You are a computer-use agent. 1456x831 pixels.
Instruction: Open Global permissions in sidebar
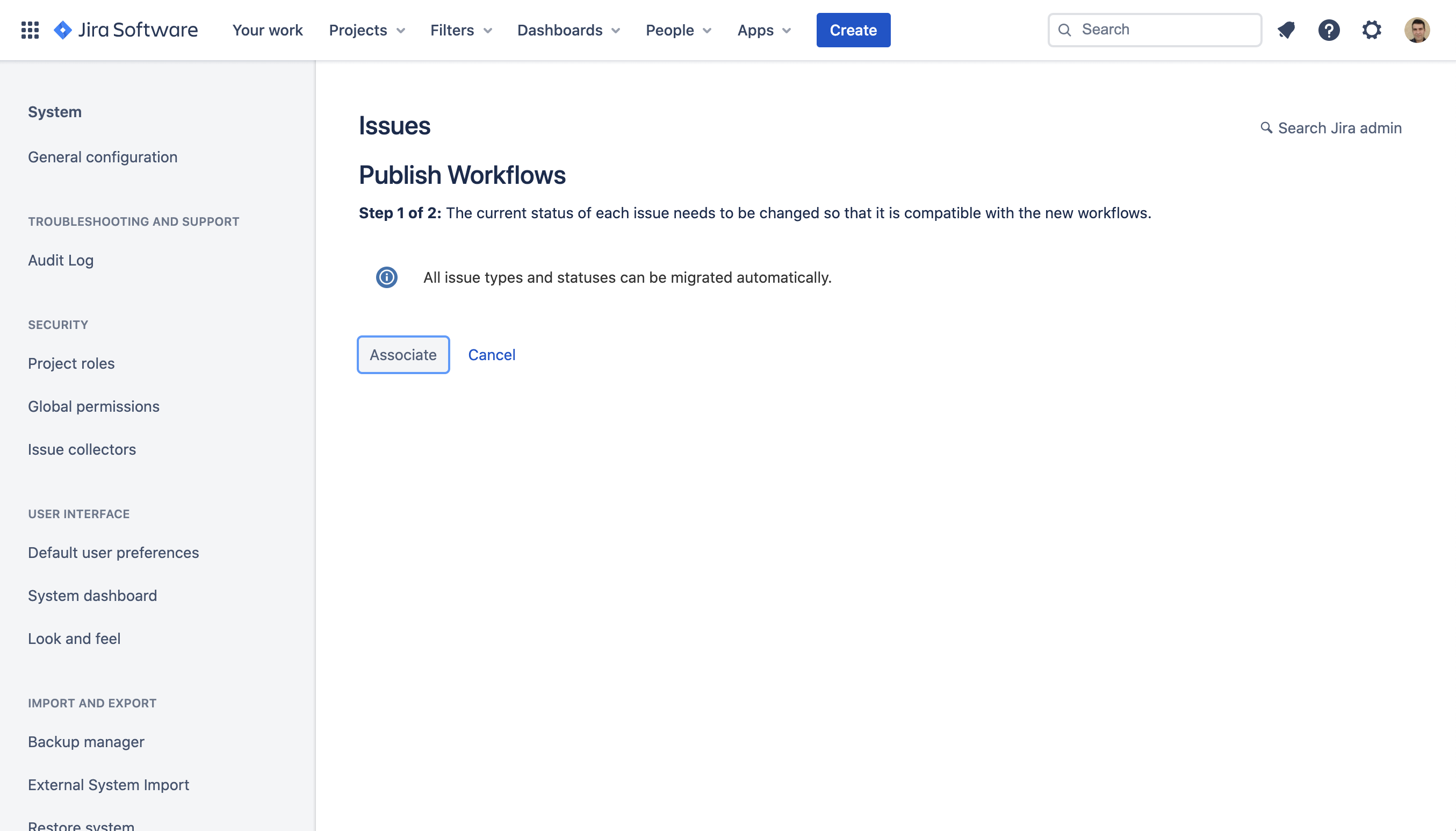tap(93, 406)
